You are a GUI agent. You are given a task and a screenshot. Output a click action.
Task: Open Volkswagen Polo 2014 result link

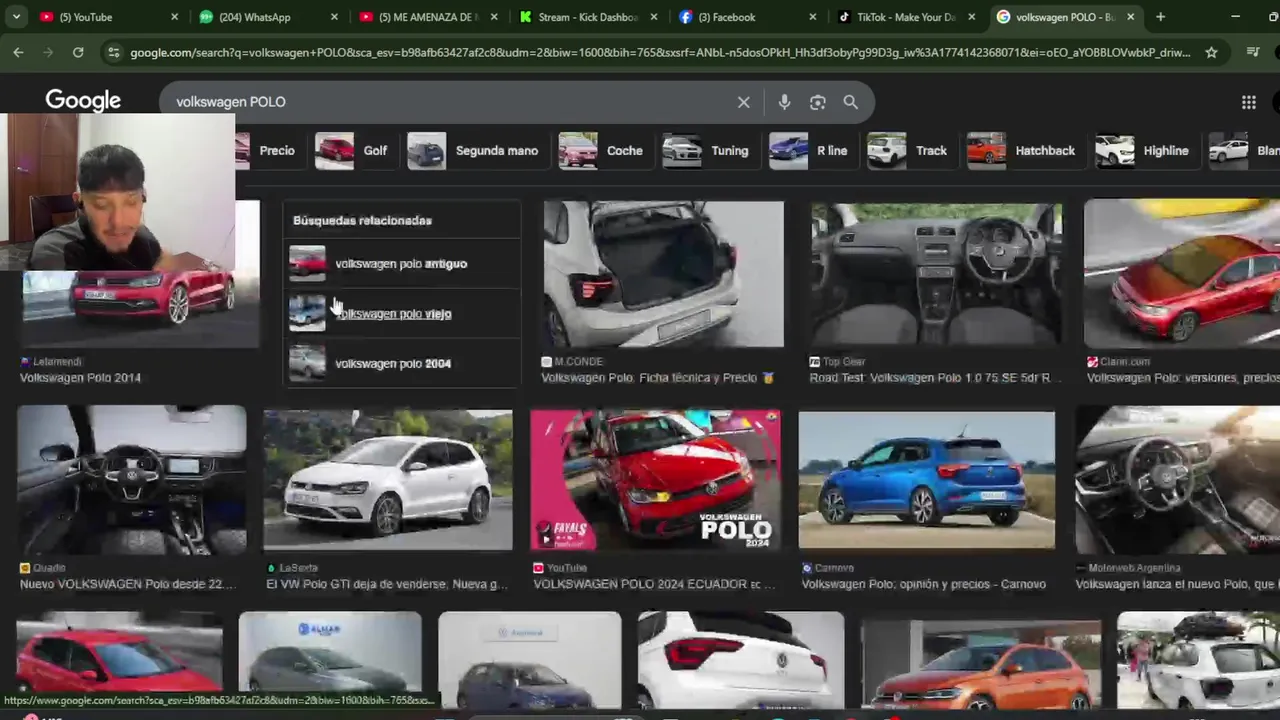pyautogui.click(x=80, y=378)
